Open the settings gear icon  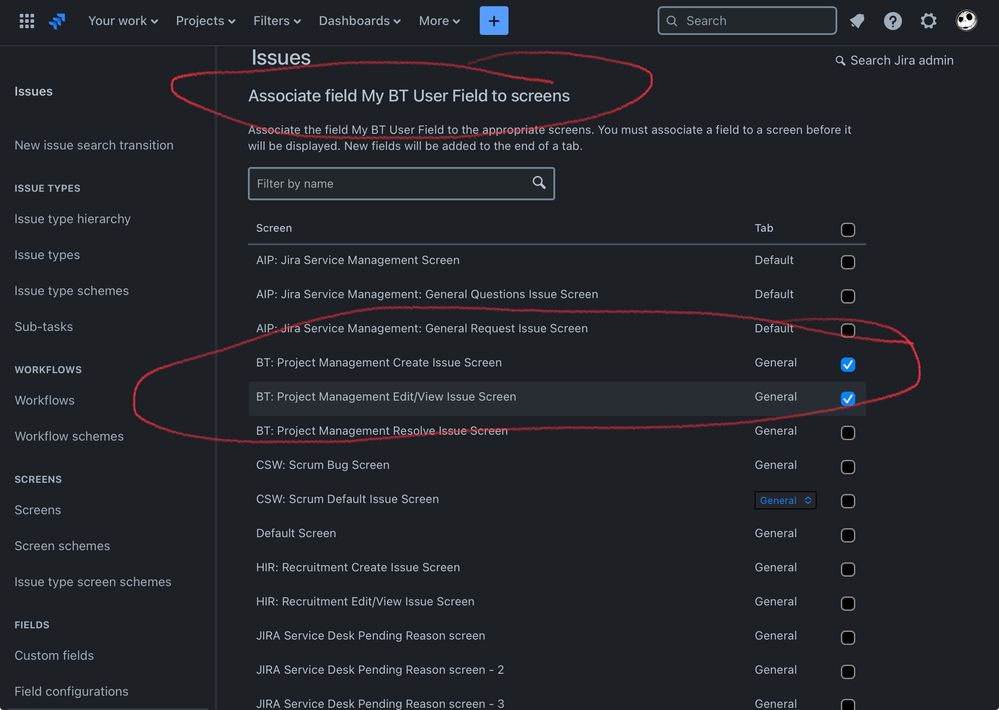point(928,21)
